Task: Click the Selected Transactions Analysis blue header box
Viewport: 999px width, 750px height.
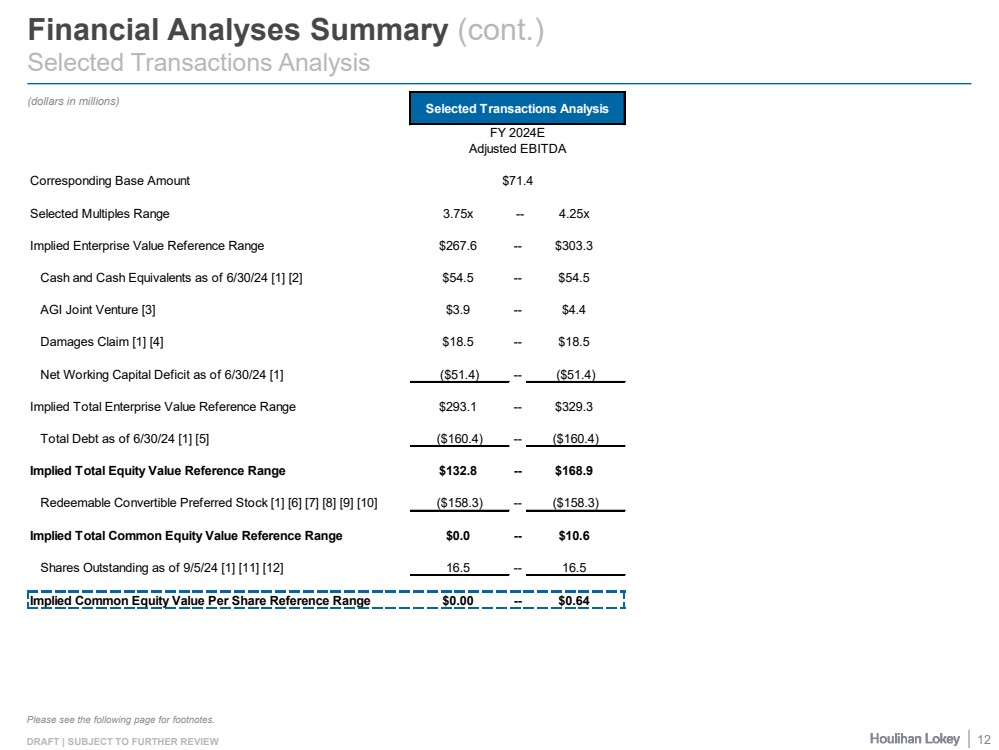Action: 517,108
